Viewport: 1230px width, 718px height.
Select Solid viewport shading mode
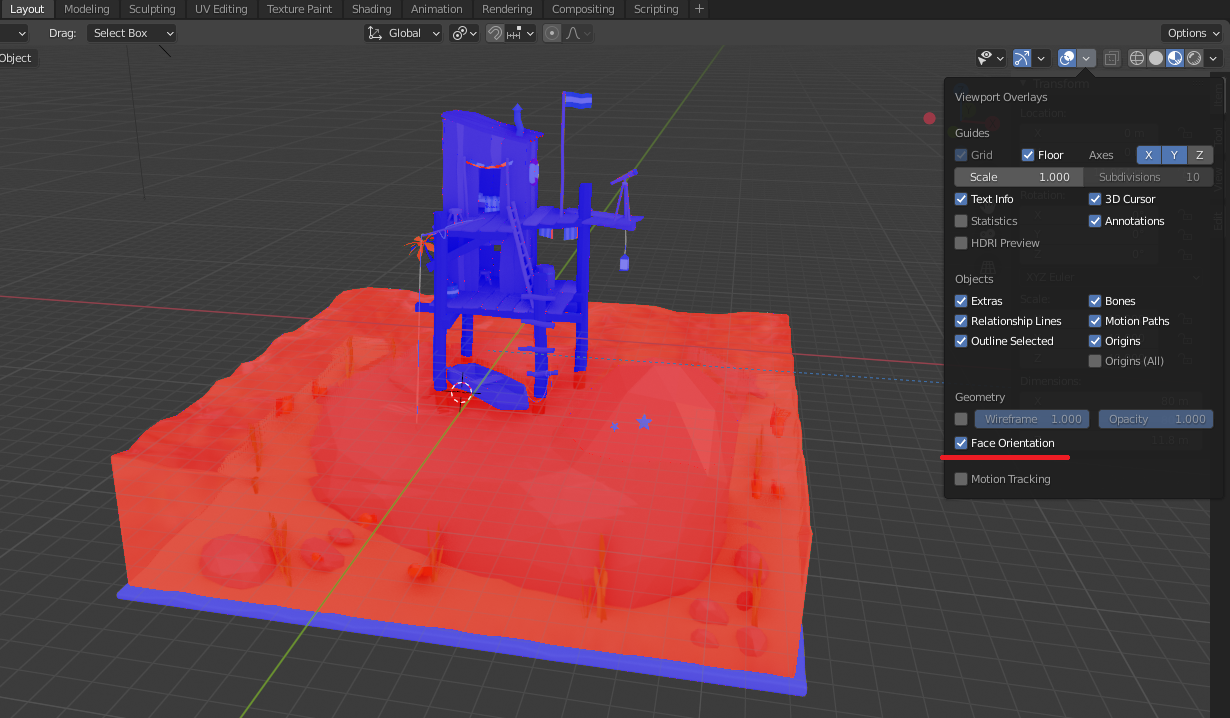pyautogui.click(x=1155, y=57)
